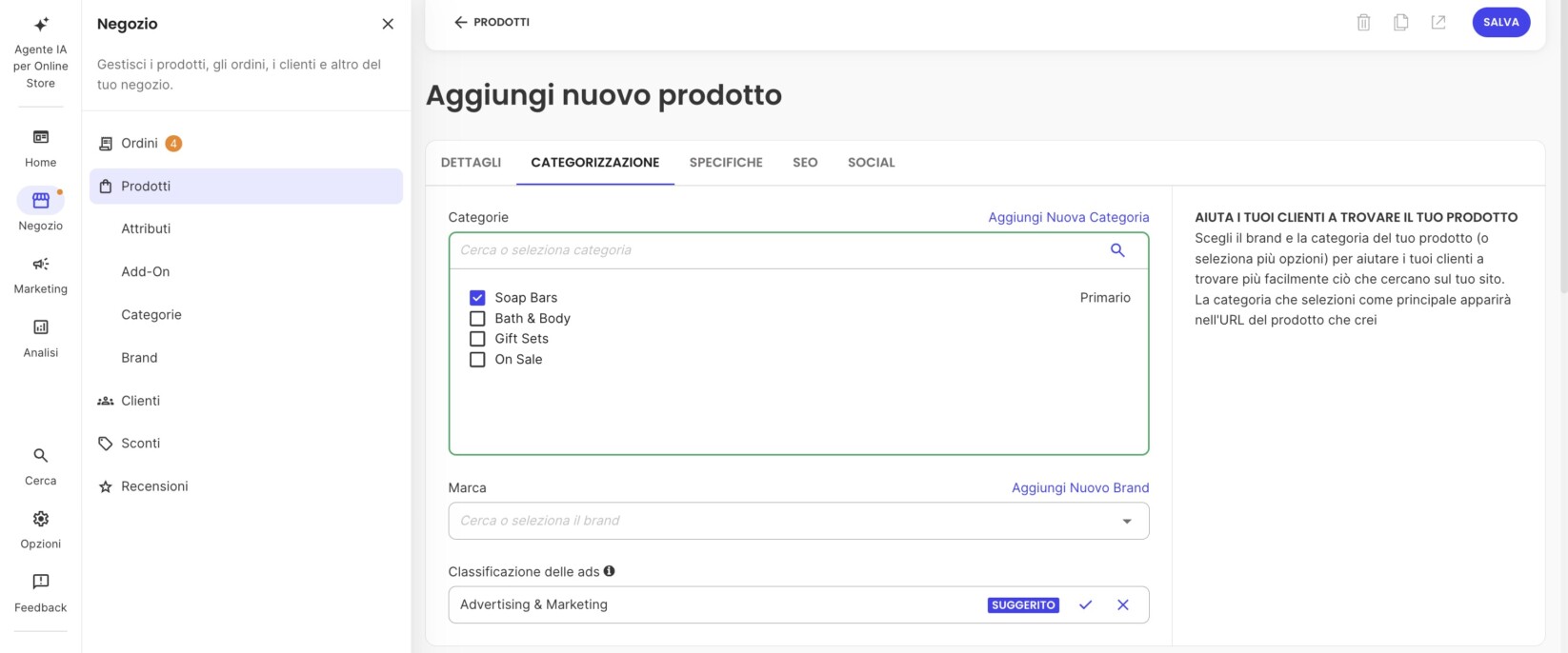Viewport: 1568px width, 653px height.
Task: Click Aggiungi Nuovo Brand link
Action: (1080, 487)
